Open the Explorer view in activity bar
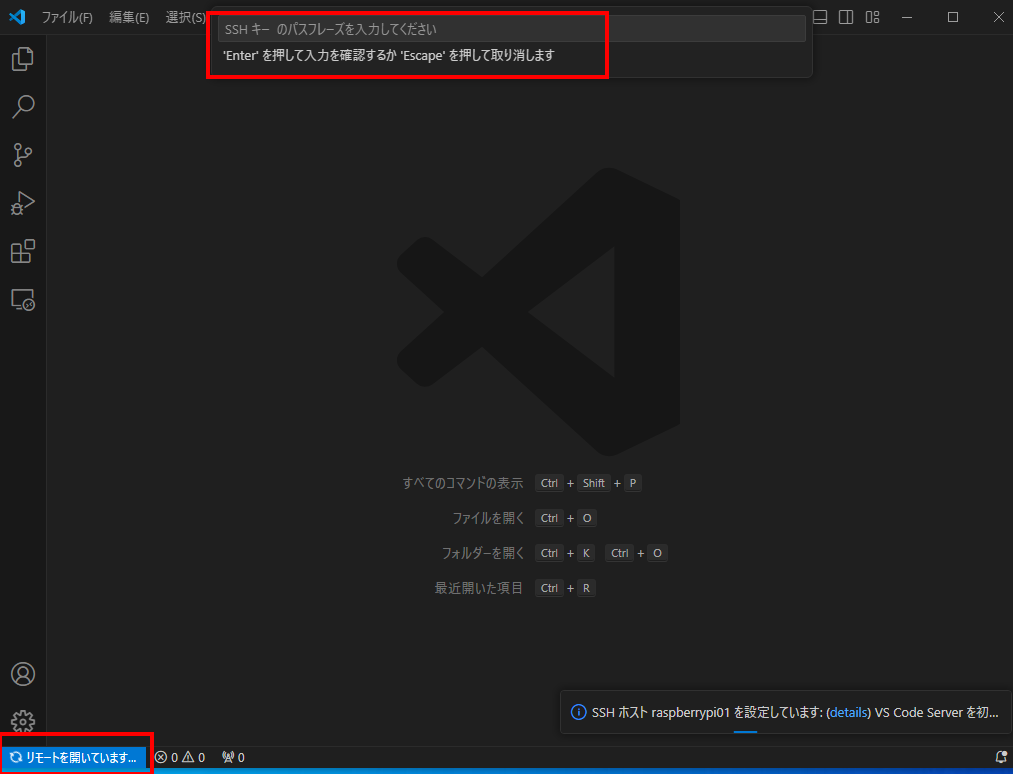Viewport: 1013px width, 774px height. 22,59
